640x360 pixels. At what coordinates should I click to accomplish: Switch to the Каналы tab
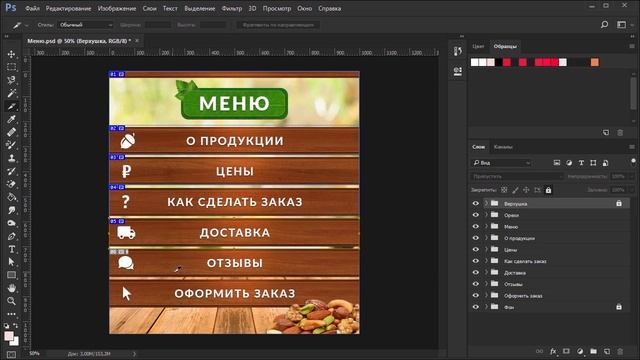point(503,147)
